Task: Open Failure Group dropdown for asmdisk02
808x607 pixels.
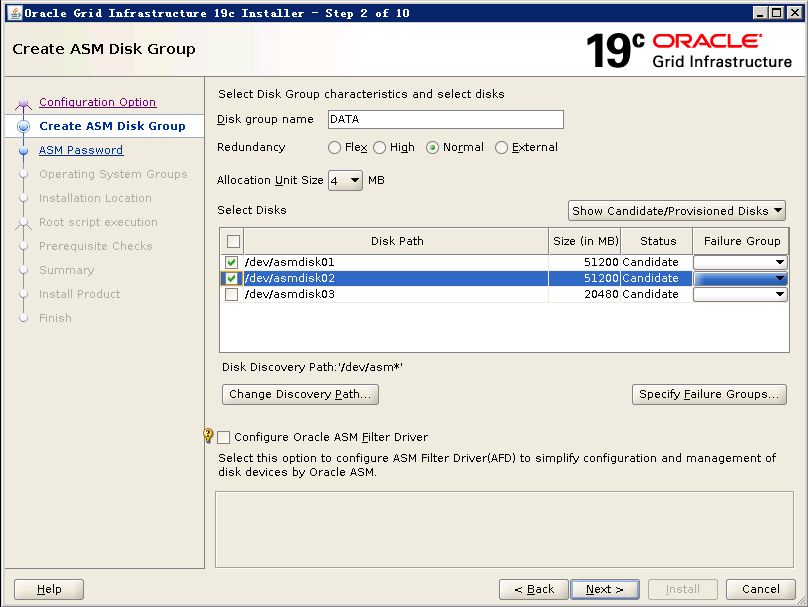Action: [x=740, y=278]
